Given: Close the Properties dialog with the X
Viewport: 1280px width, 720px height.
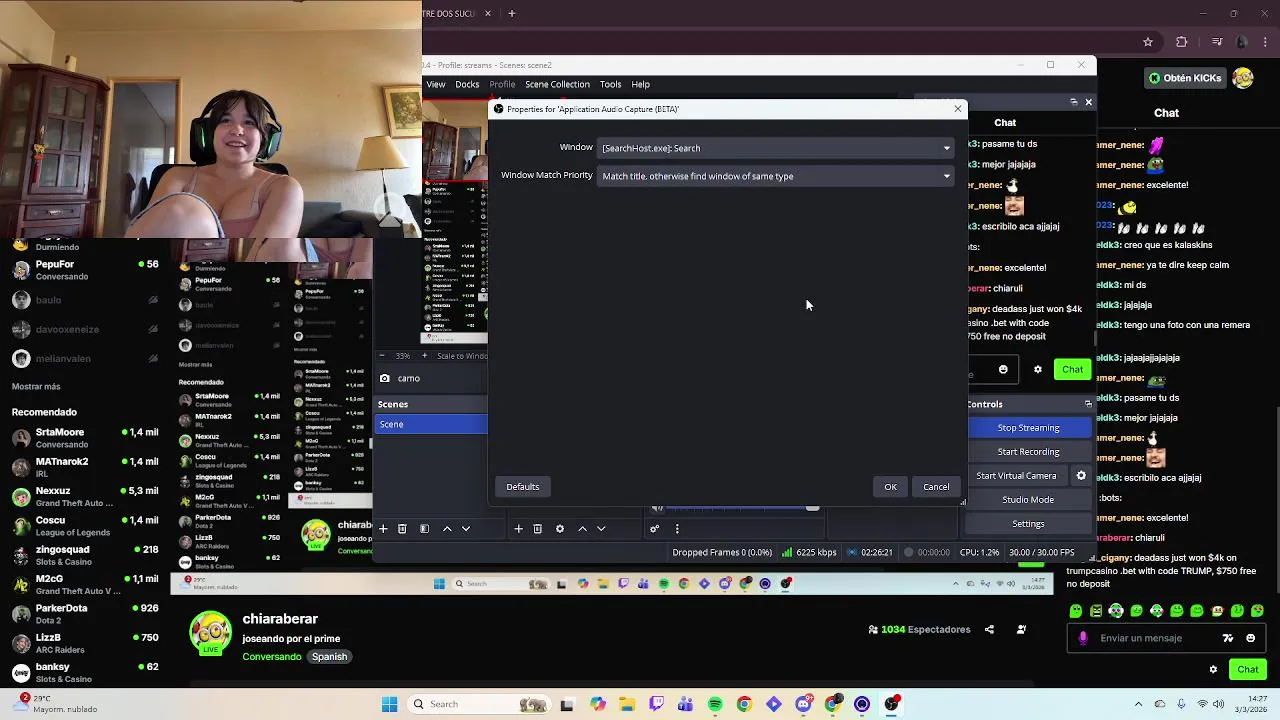Looking at the screenshot, I should coord(957,109).
